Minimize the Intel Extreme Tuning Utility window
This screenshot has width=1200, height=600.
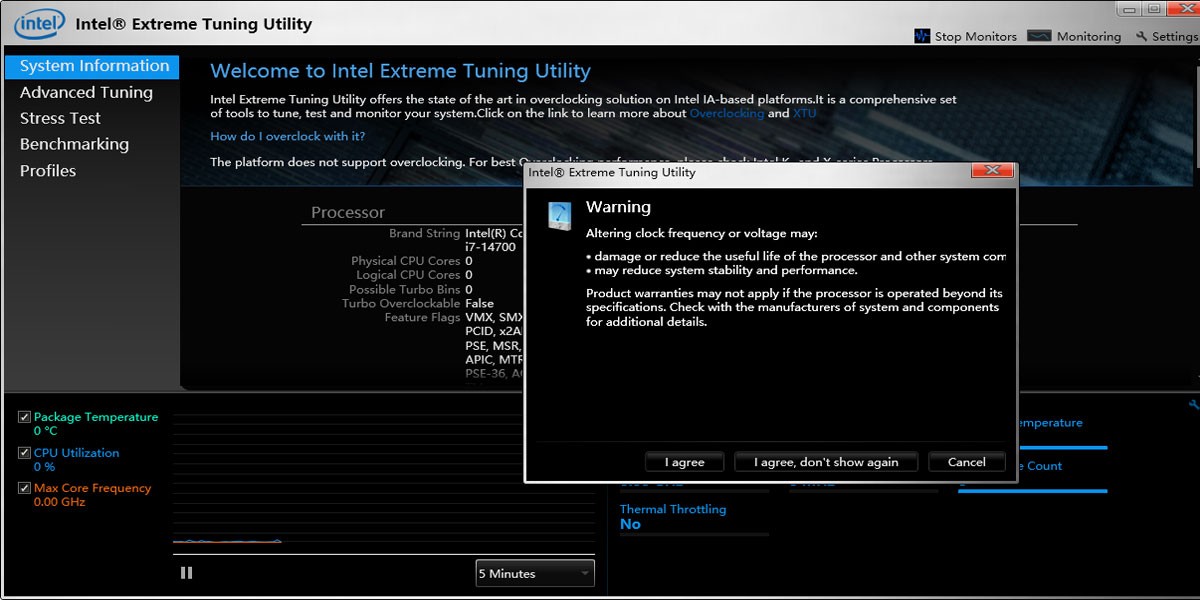1129,9
